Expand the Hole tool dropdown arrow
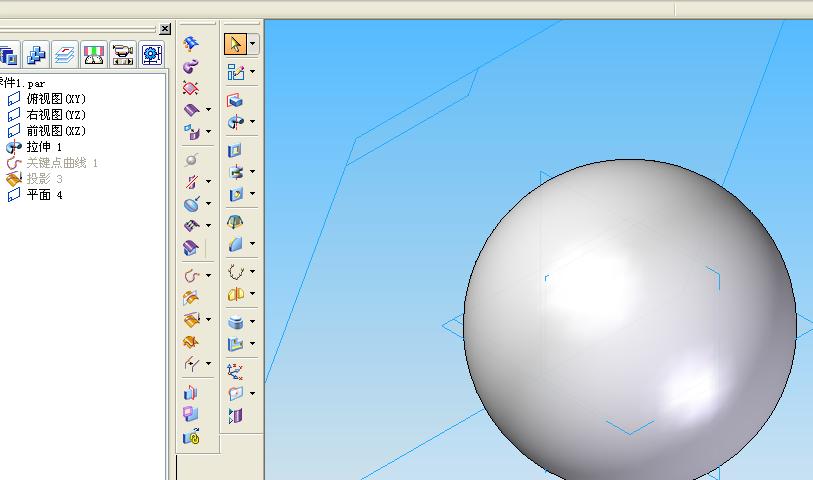Viewport: 813px width, 480px height. pos(253,194)
